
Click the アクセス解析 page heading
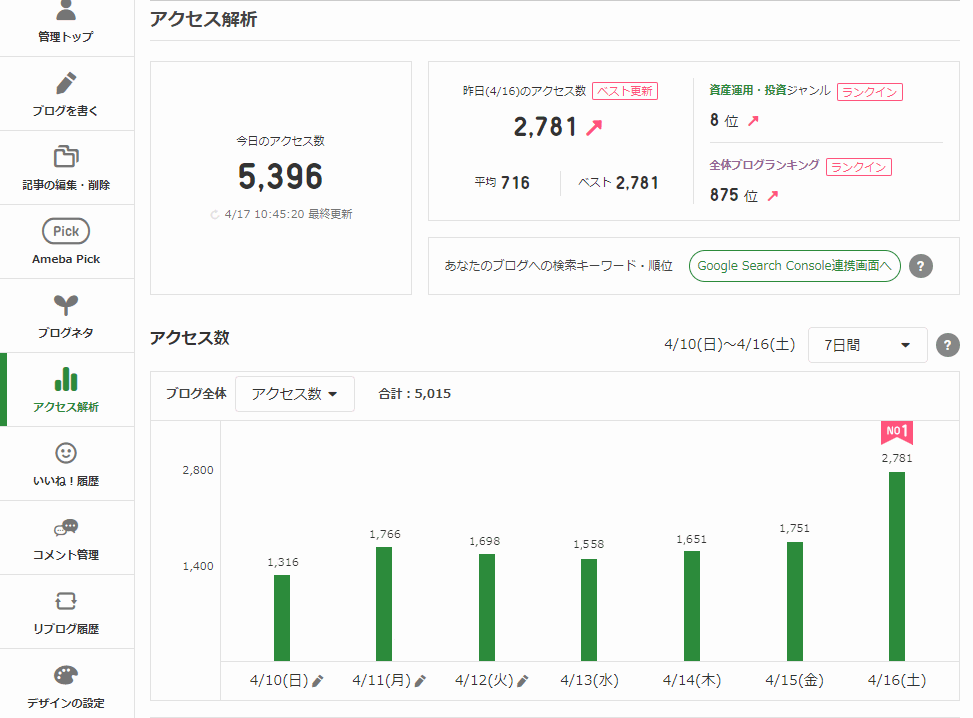tap(204, 19)
